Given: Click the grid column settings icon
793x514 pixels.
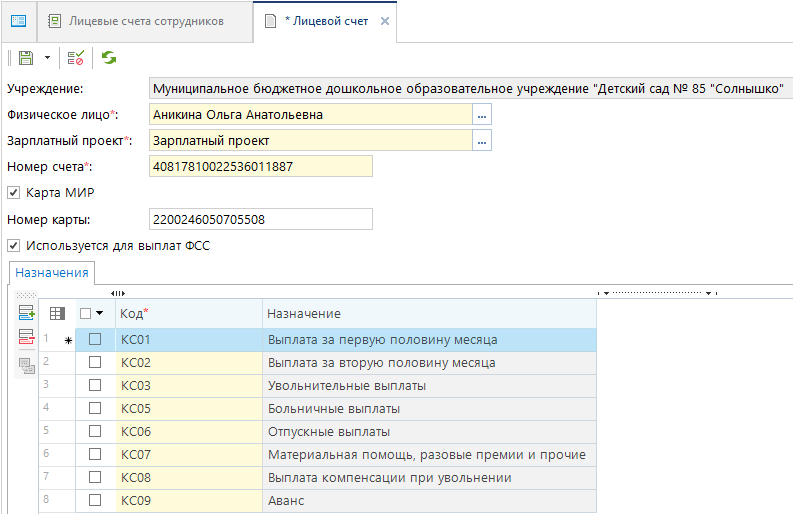Looking at the screenshot, I should click(58, 314).
